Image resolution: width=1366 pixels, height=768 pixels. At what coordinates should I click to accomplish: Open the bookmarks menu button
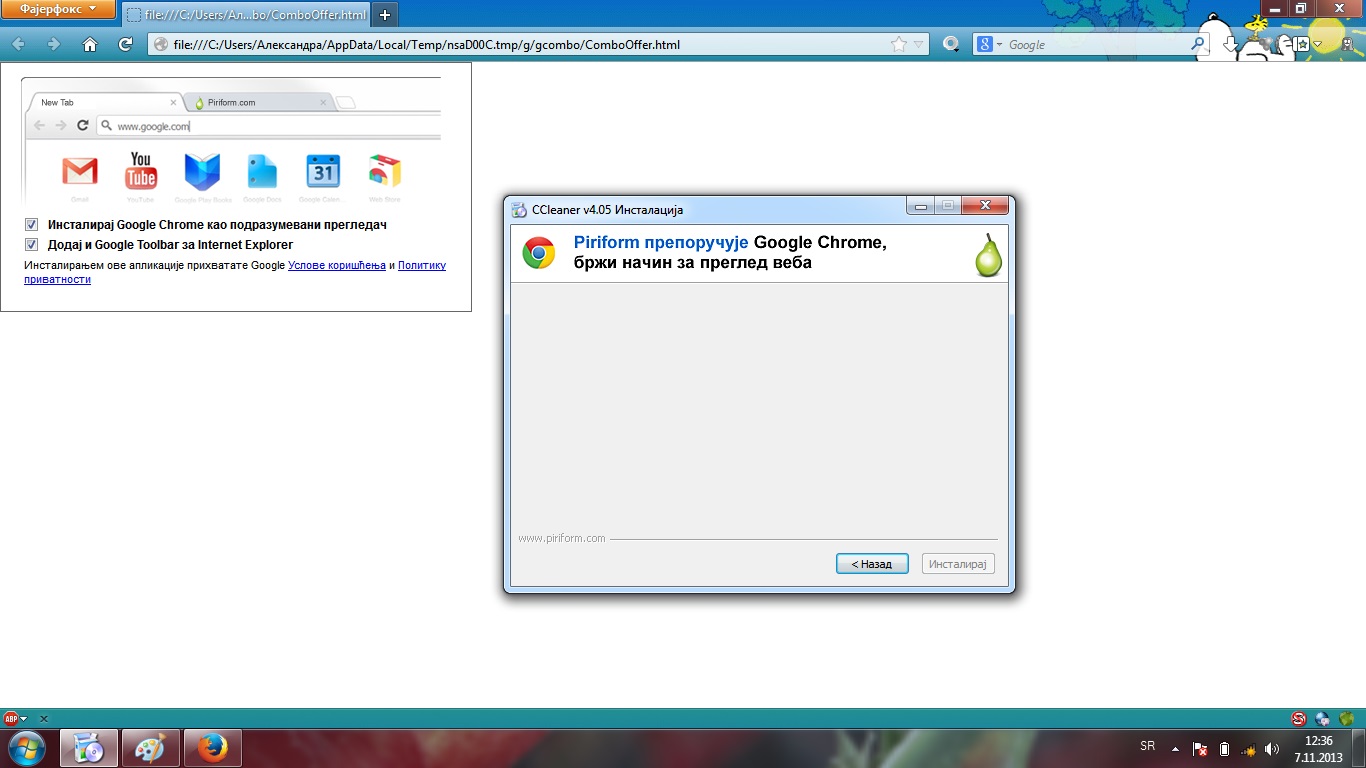click(x=1302, y=44)
